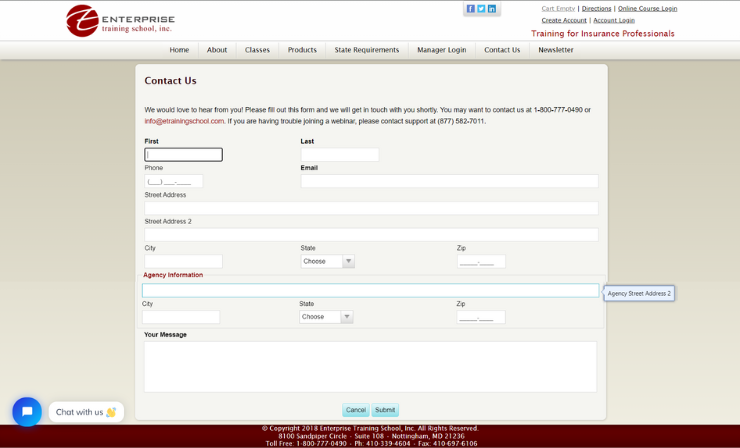Click the Create Account link
The height and width of the screenshot is (448, 740).
(x=564, y=20)
